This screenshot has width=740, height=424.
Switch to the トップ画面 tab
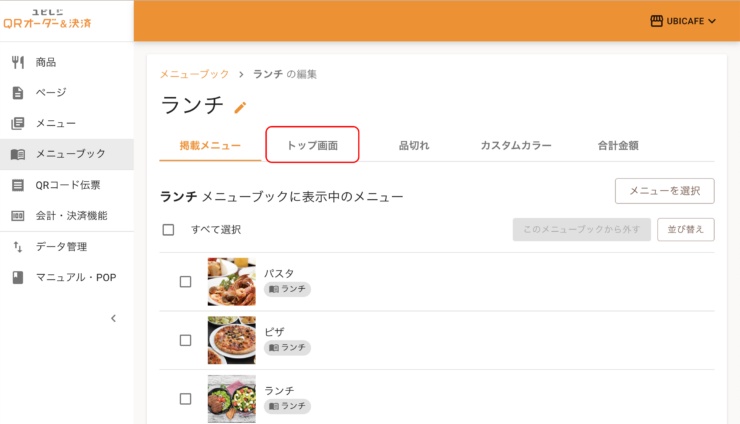(312, 145)
